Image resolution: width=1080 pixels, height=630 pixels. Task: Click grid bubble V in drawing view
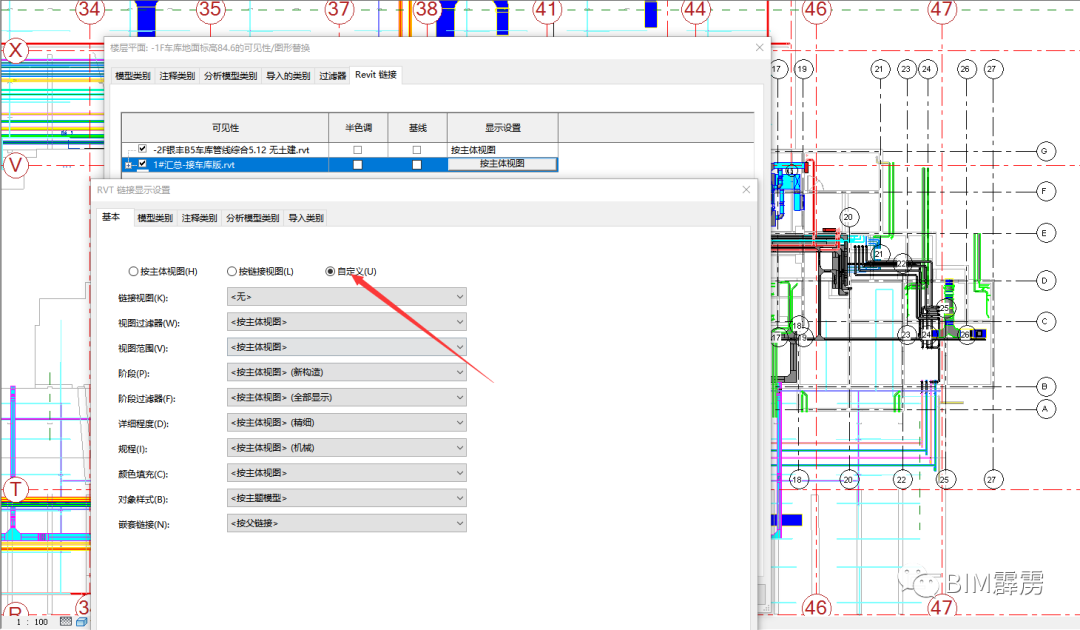click(15, 166)
